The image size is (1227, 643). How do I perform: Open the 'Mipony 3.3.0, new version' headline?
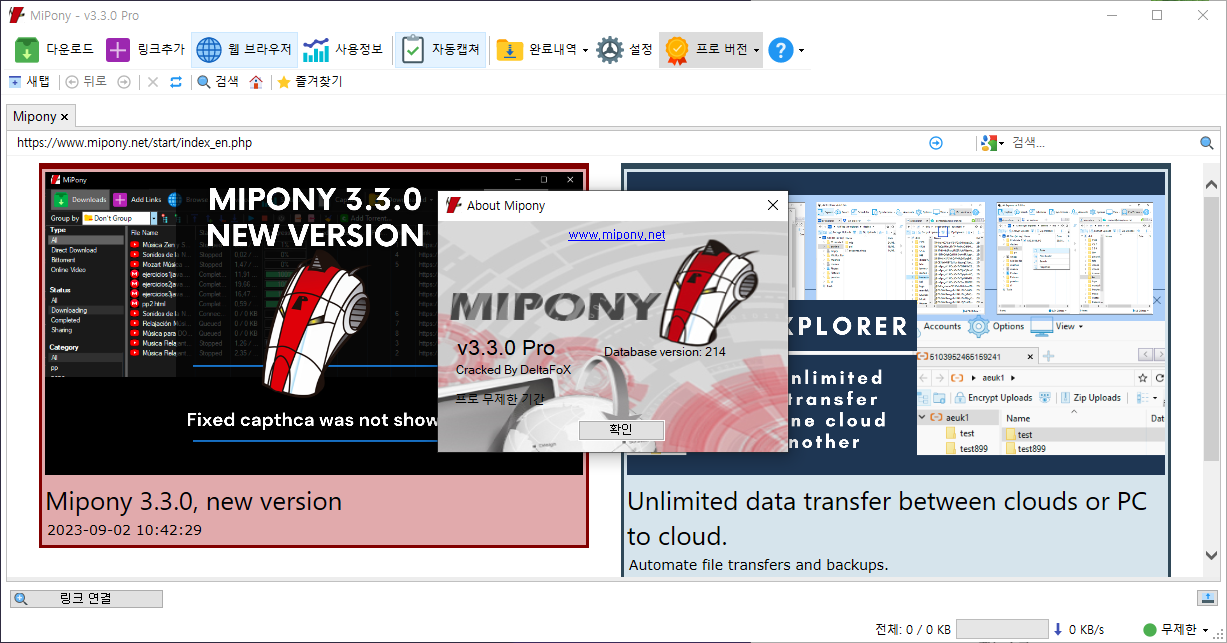[194, 501]
